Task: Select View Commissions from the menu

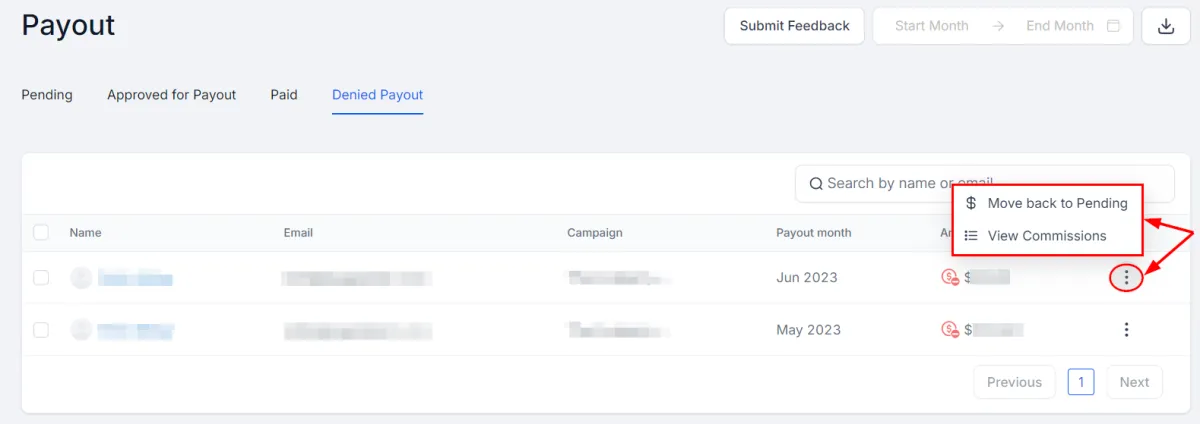Action: 1047,236
